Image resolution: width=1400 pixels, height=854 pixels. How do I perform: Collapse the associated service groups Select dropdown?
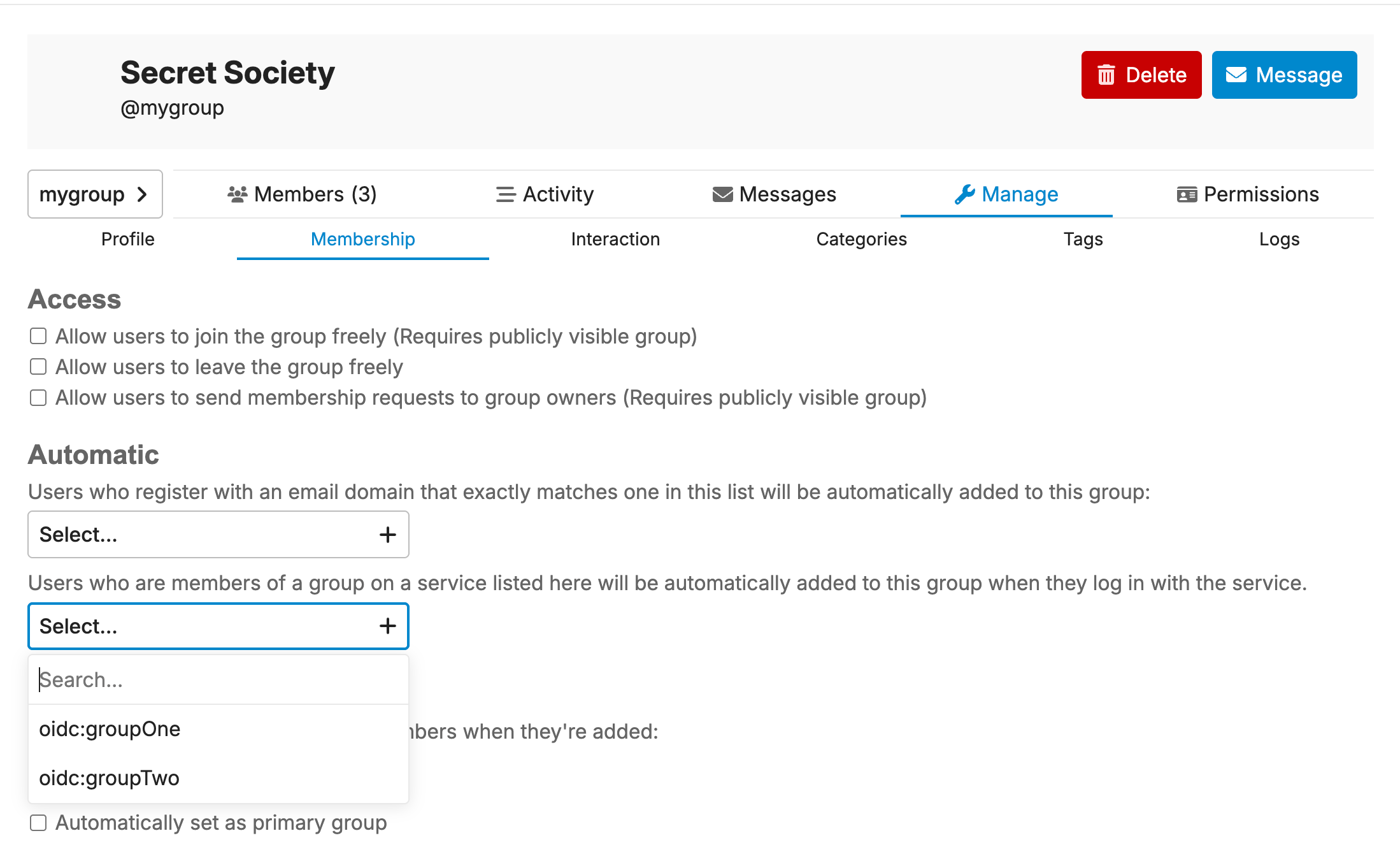pyautogui.click(x=218, y=626)
